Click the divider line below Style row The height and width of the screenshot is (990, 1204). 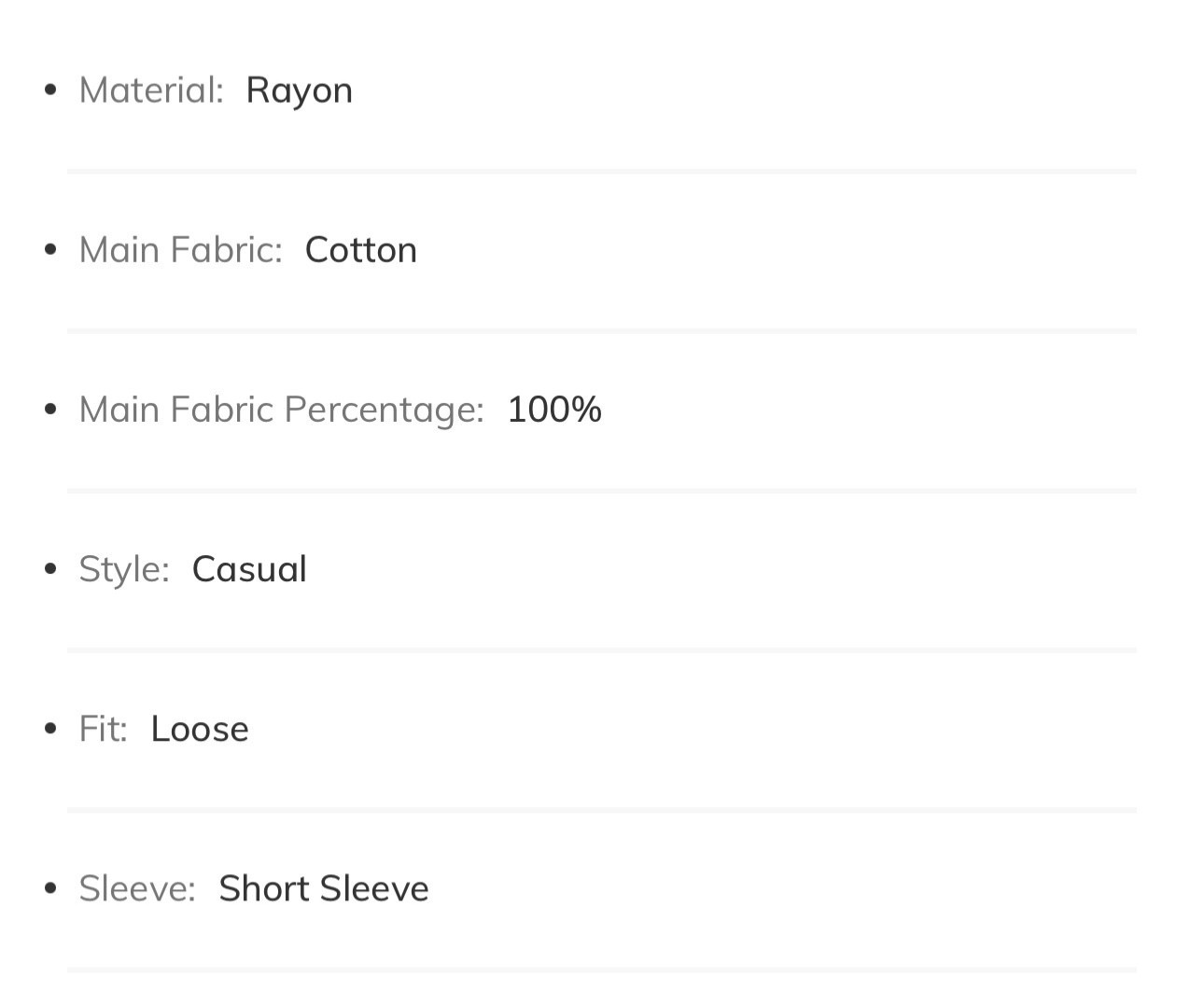coord(602,650)
